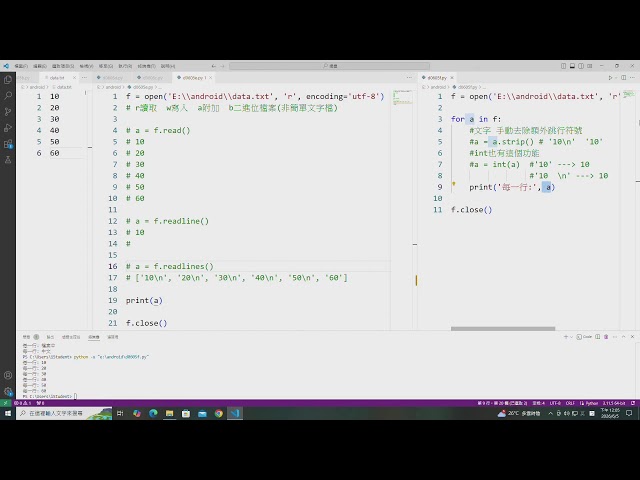Open the Explorer view in activity bar
Image resolution: width=640 pixels, height=480 pixels.
pos(8,80)
